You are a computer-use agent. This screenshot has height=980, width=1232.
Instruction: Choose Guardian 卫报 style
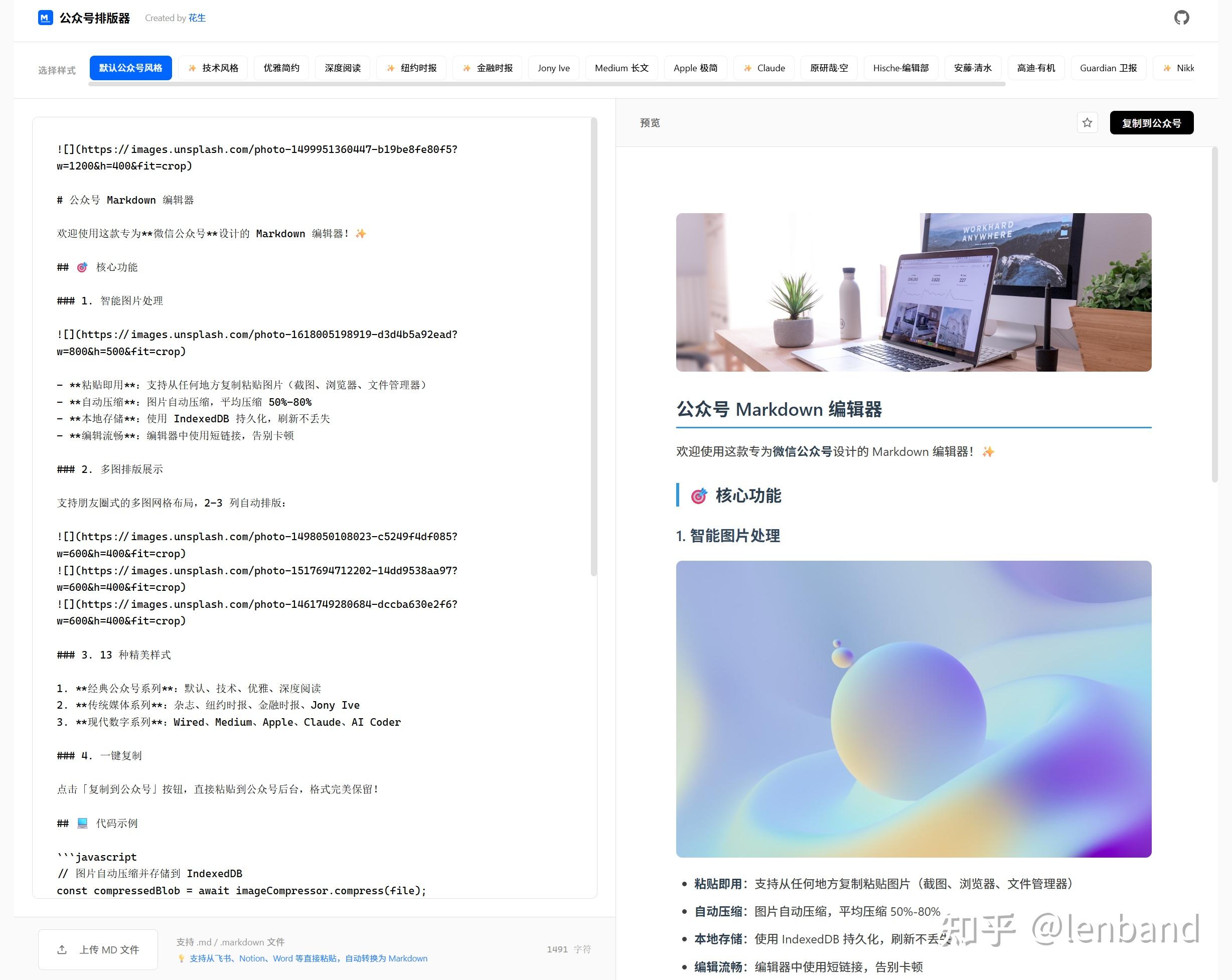(x=1108, y=68)
